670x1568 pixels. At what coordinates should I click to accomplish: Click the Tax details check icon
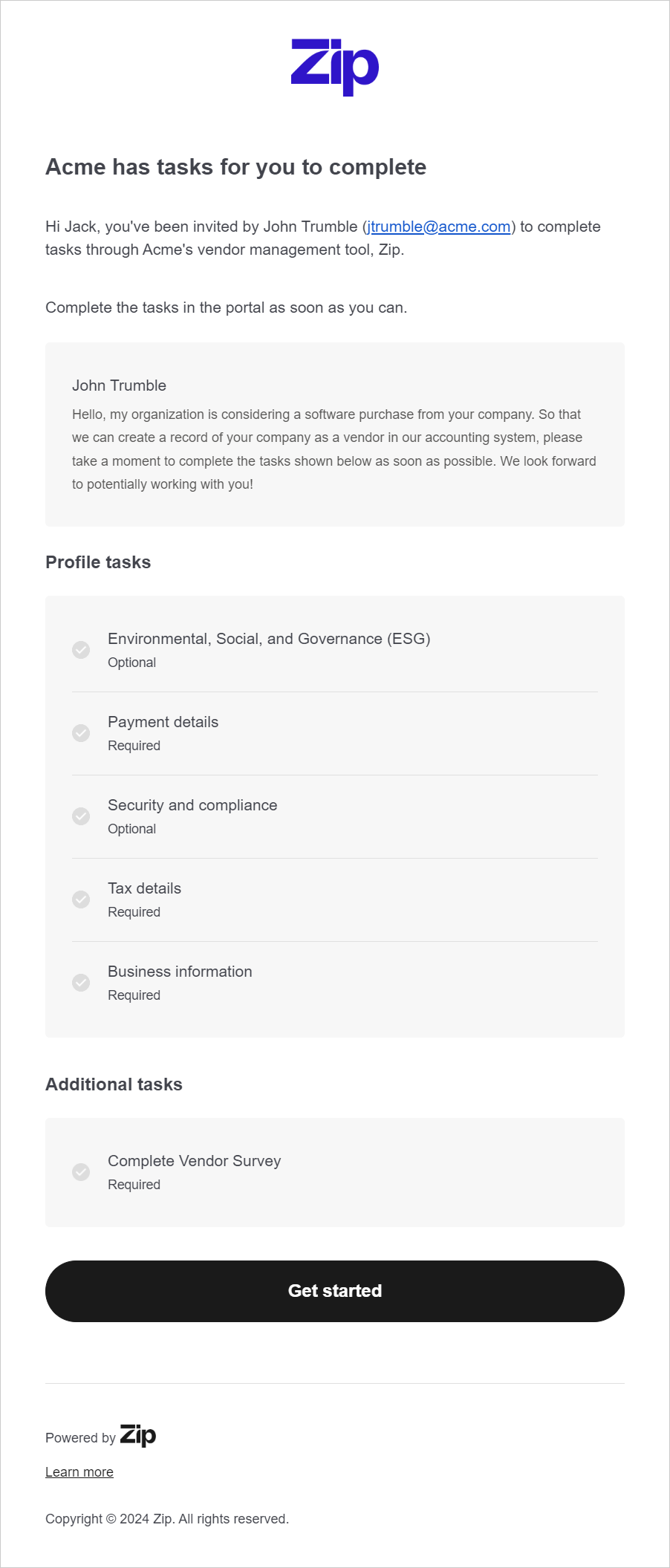(81, 900)
